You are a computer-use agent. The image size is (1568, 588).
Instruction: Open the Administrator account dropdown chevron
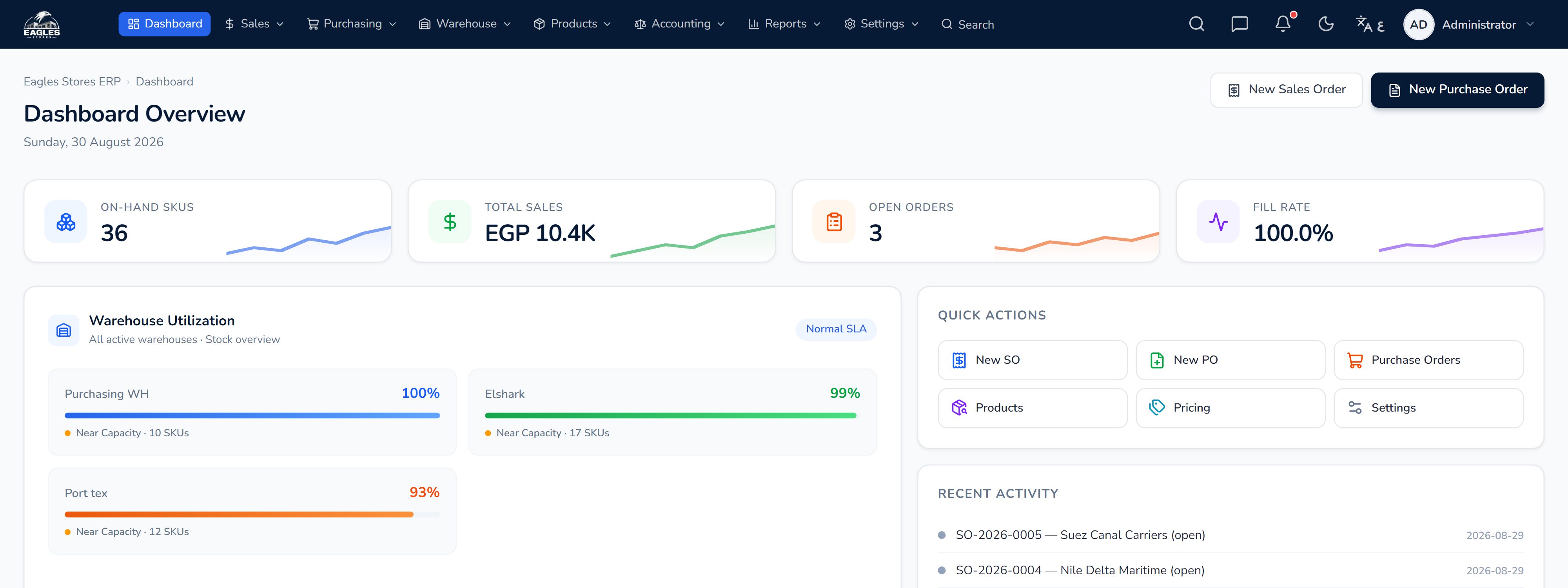1530,24
